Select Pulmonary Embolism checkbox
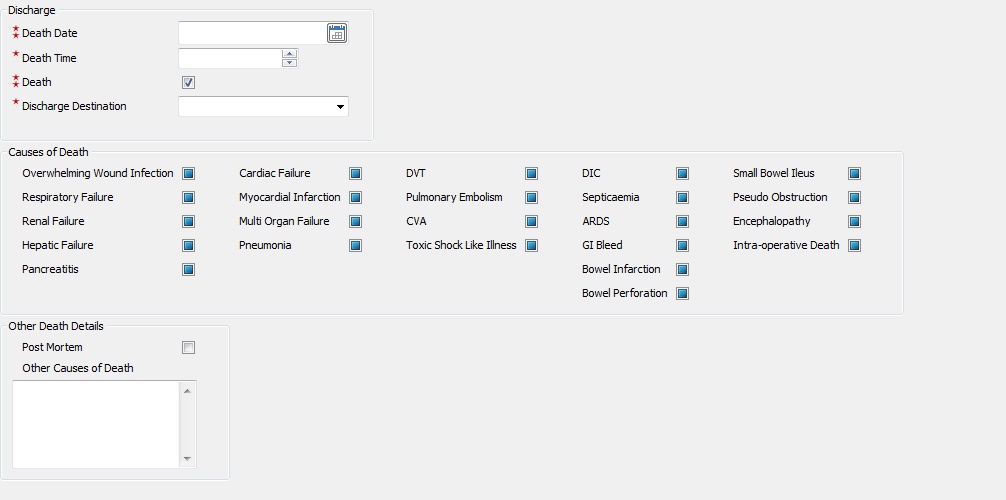The height and width of the screenshot is (500, 1006). (x=531, y=197)
